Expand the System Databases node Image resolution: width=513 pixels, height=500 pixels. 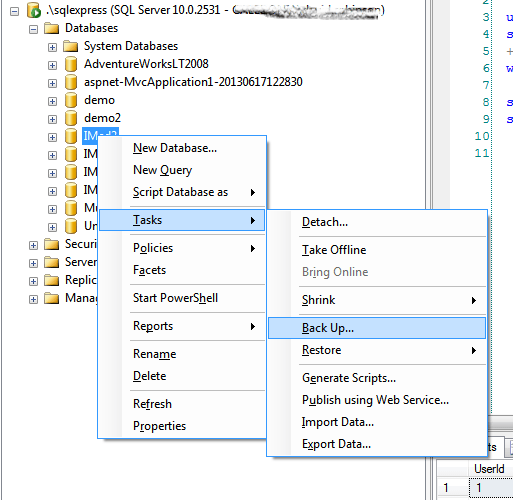tap(52, 48)
